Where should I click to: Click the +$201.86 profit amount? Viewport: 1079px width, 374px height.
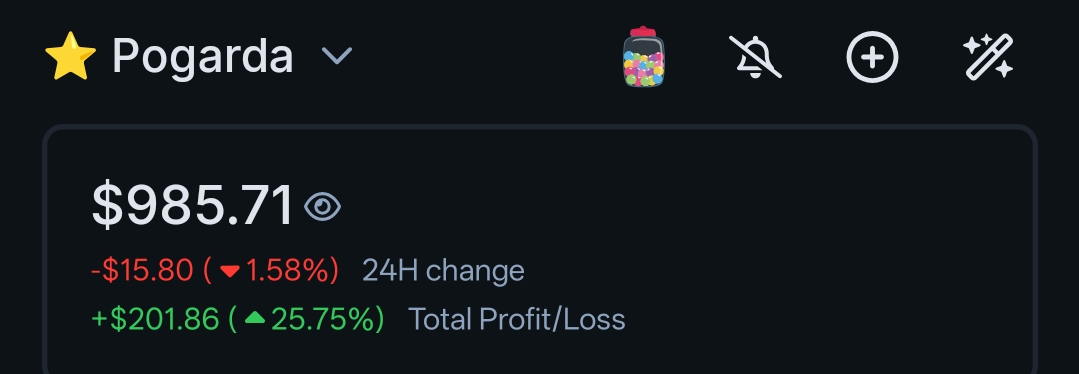click(x=155, y=319)
